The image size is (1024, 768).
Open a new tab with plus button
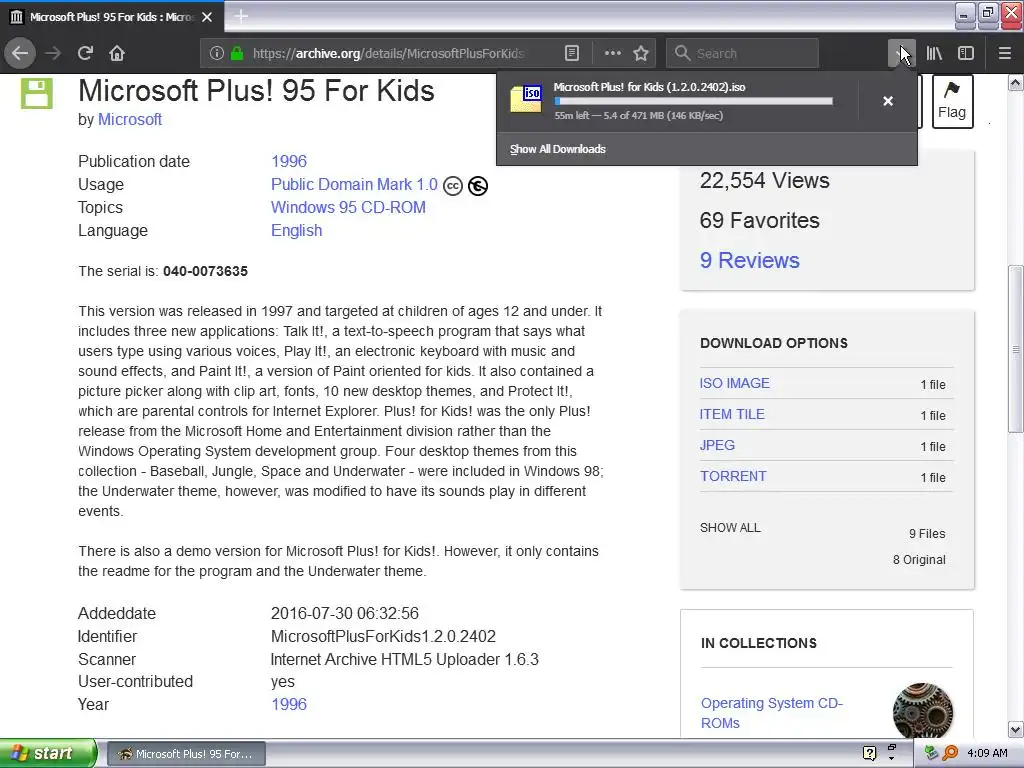coord(241,16)
